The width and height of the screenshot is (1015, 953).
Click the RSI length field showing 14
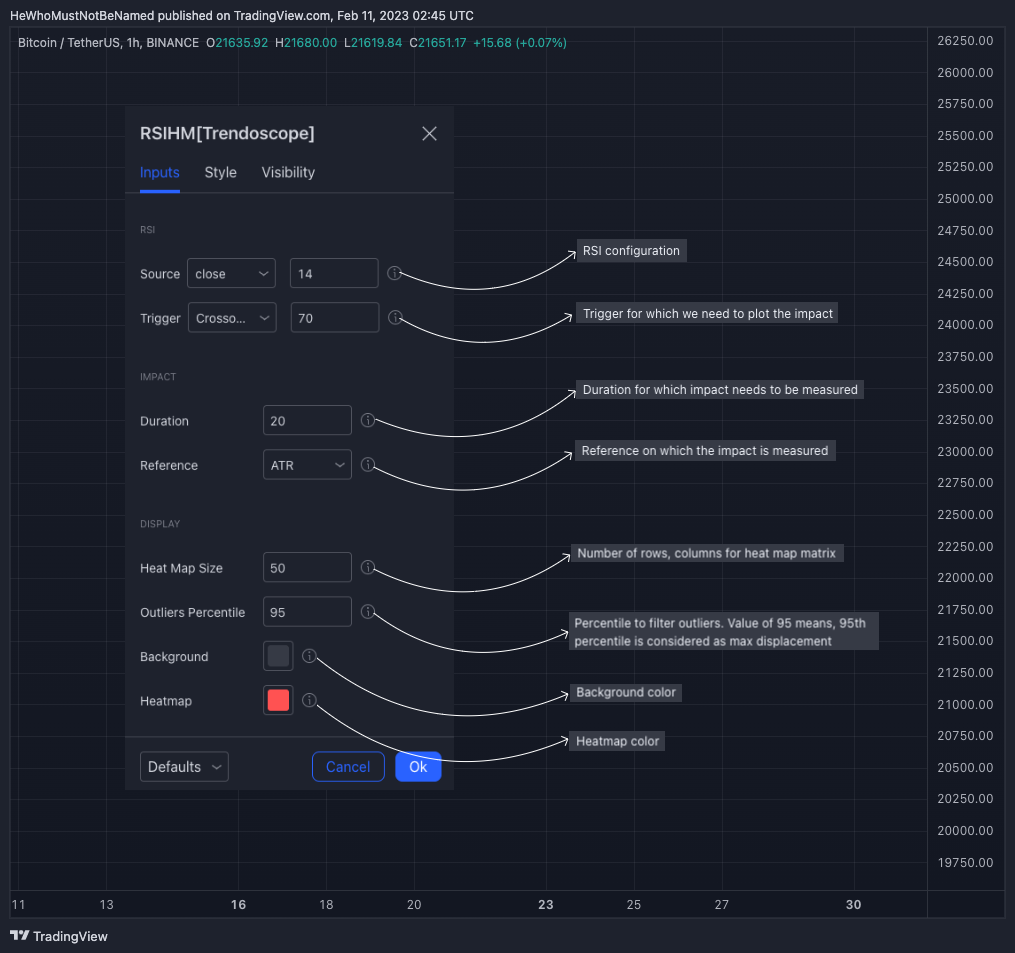334,273
